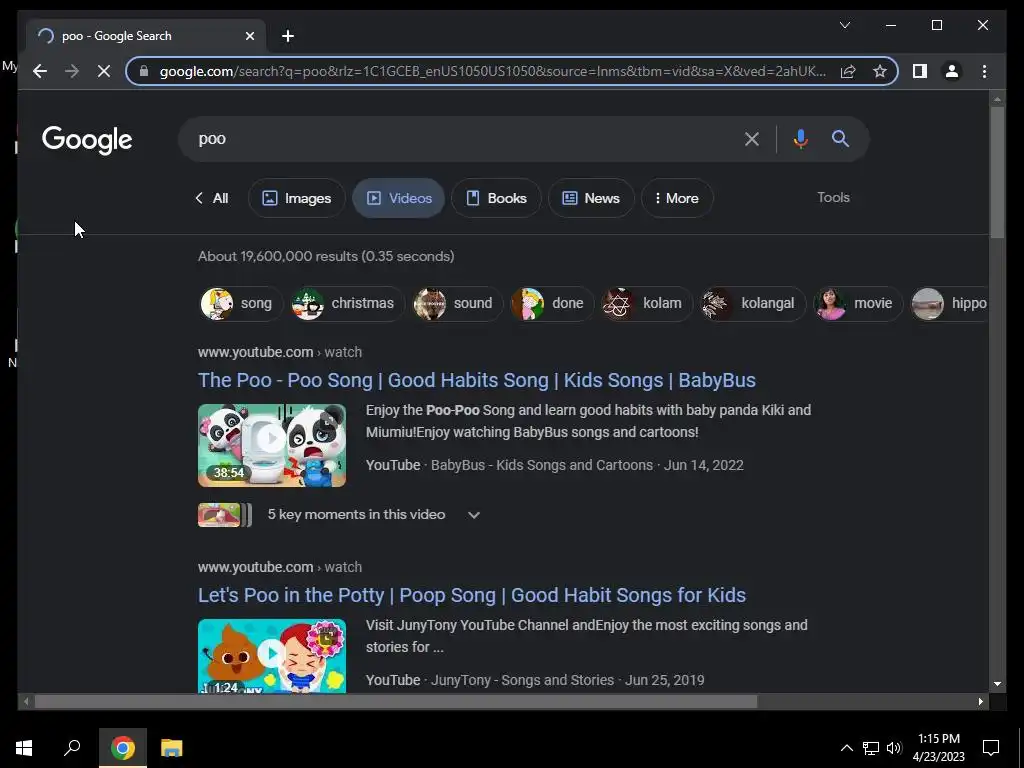Click the horizontal scrollbar left arrow
1024x768 pixels.
tap(25, 701)
